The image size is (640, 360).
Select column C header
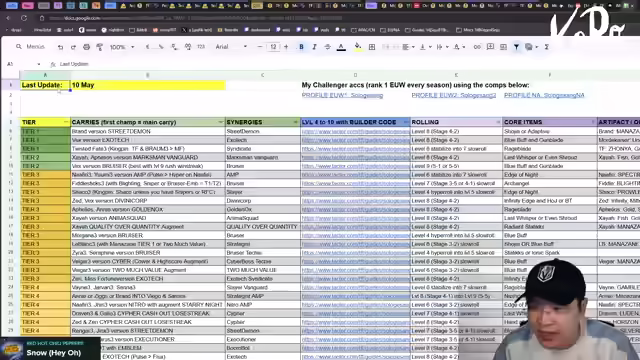(262, 75)
